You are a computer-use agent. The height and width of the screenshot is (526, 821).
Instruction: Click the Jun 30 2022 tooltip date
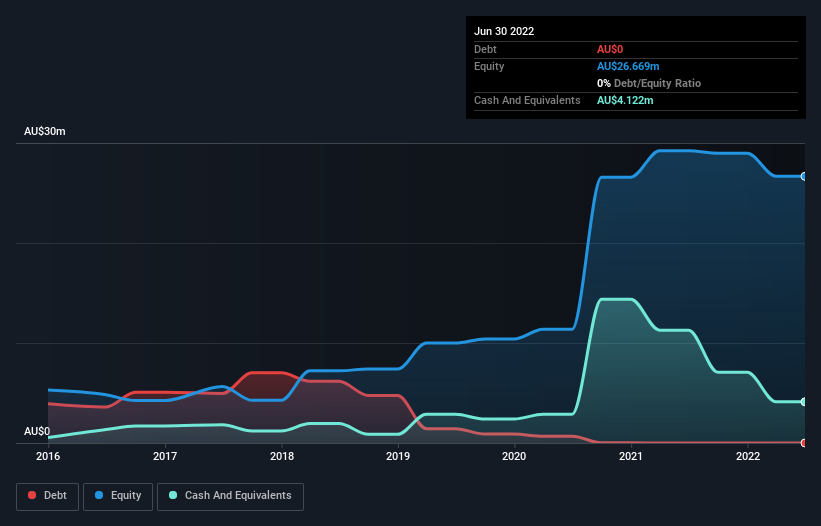pos(504,31)
